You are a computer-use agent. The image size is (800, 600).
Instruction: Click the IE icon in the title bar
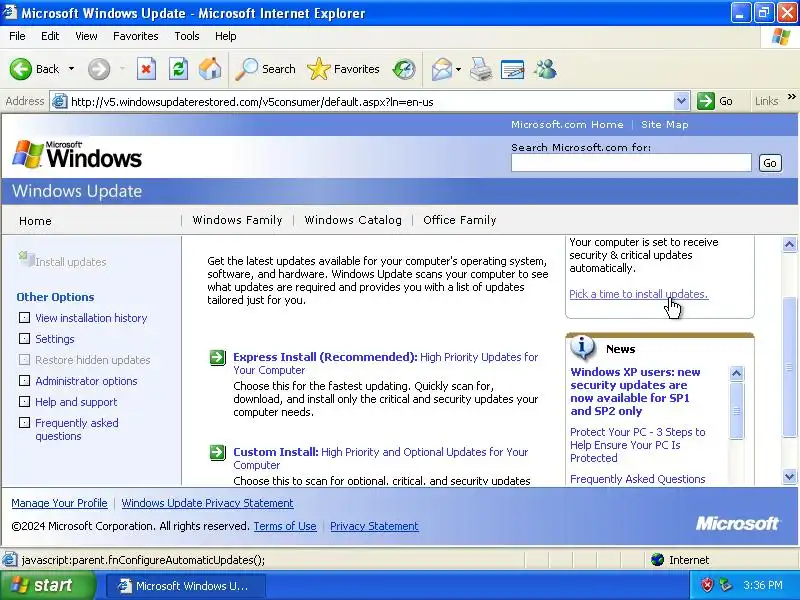[x=10, y=12]
